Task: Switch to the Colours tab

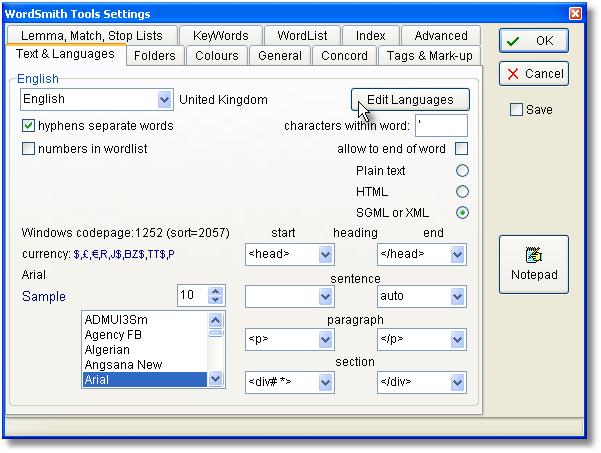Action: pos(217,56)
